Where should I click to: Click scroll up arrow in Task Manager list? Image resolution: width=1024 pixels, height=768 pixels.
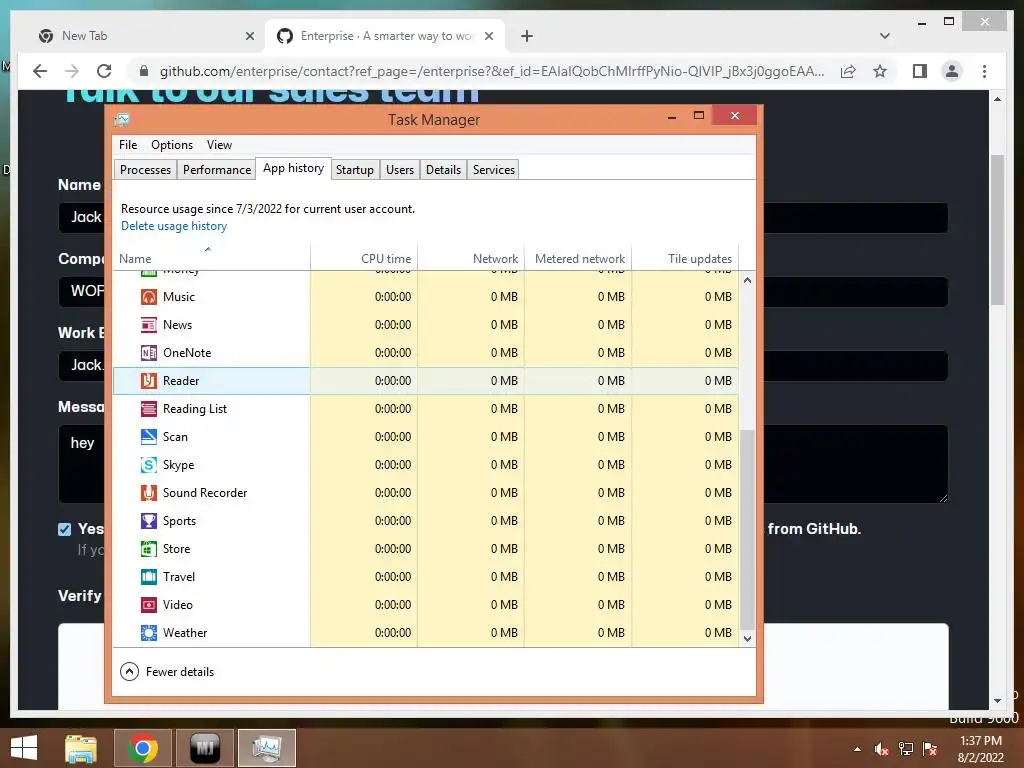[x=748, y=280]
